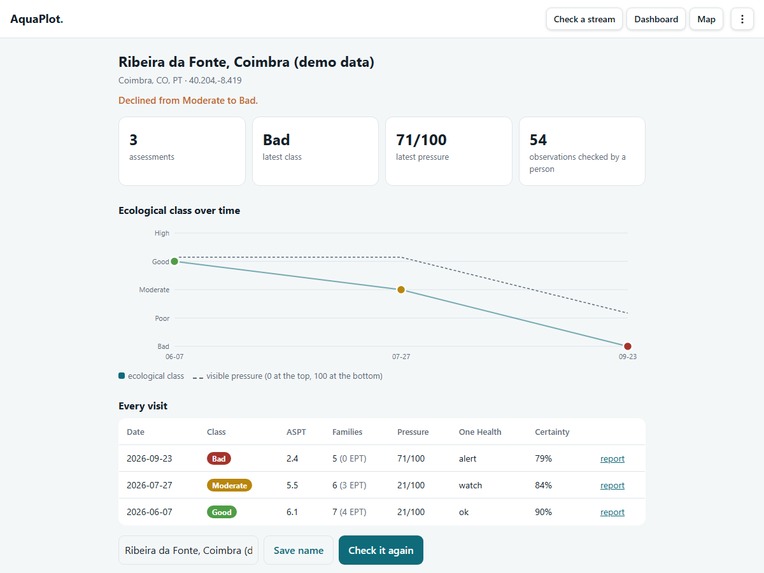Select the 3 assessments card

click(182, 151)
